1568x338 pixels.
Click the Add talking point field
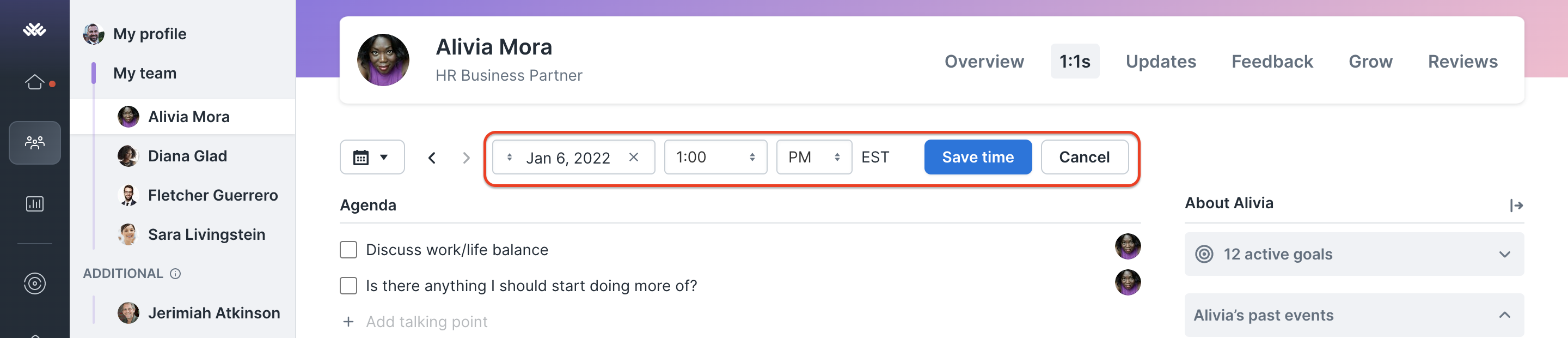coord(426,322)
